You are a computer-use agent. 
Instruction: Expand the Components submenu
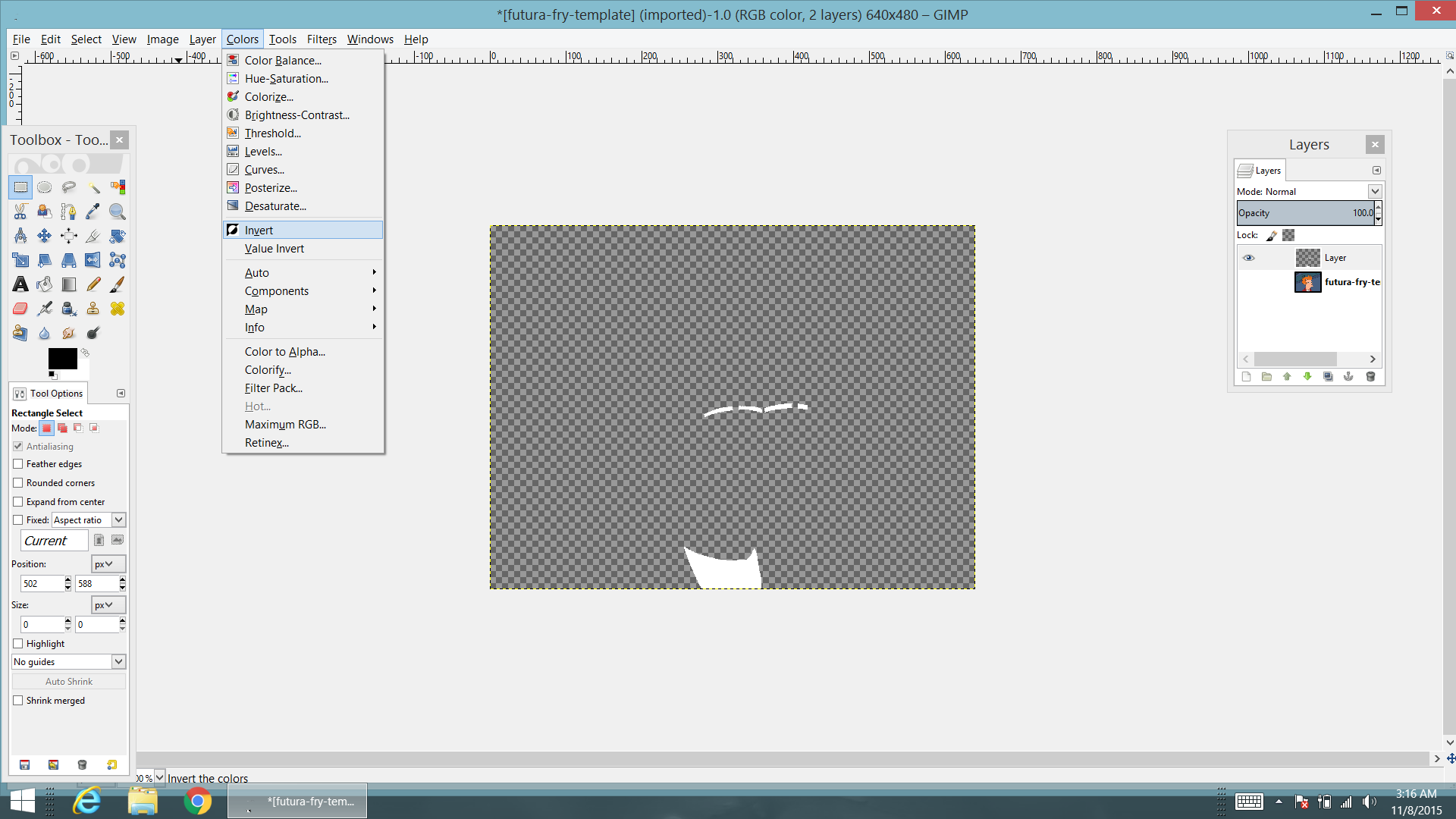click(x=303, y=291)
